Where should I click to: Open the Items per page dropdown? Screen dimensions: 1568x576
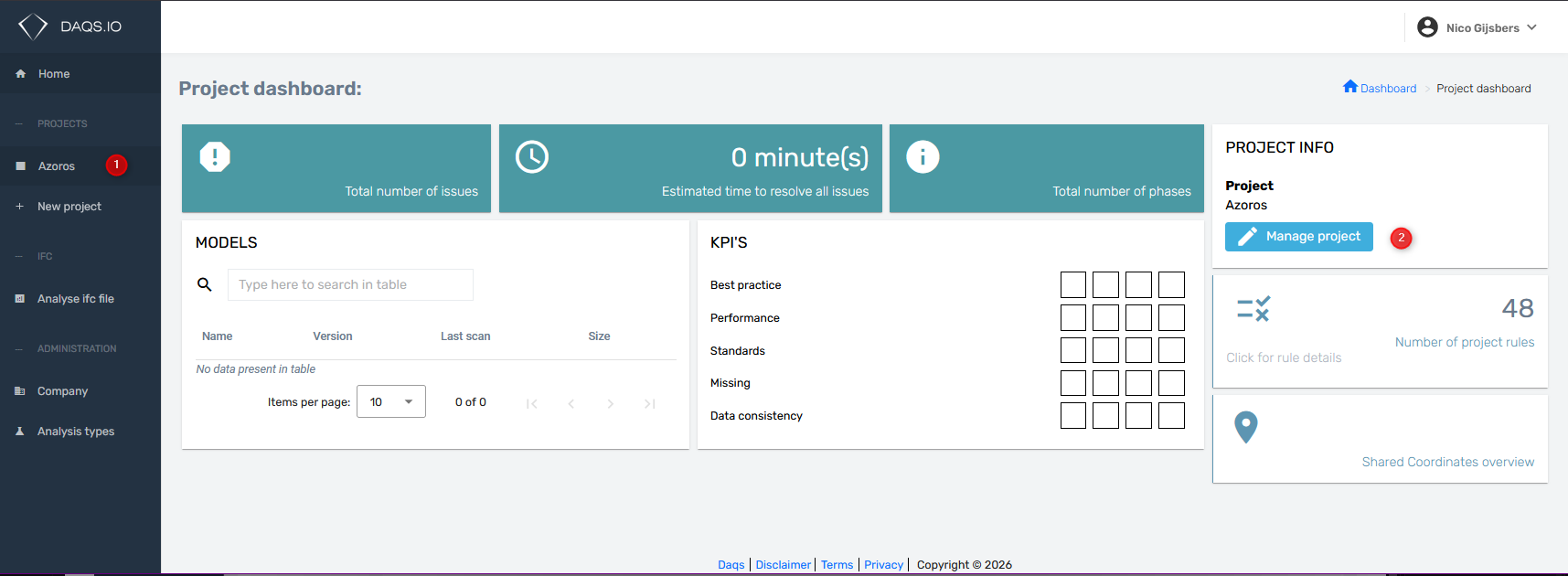click(391, 402)
